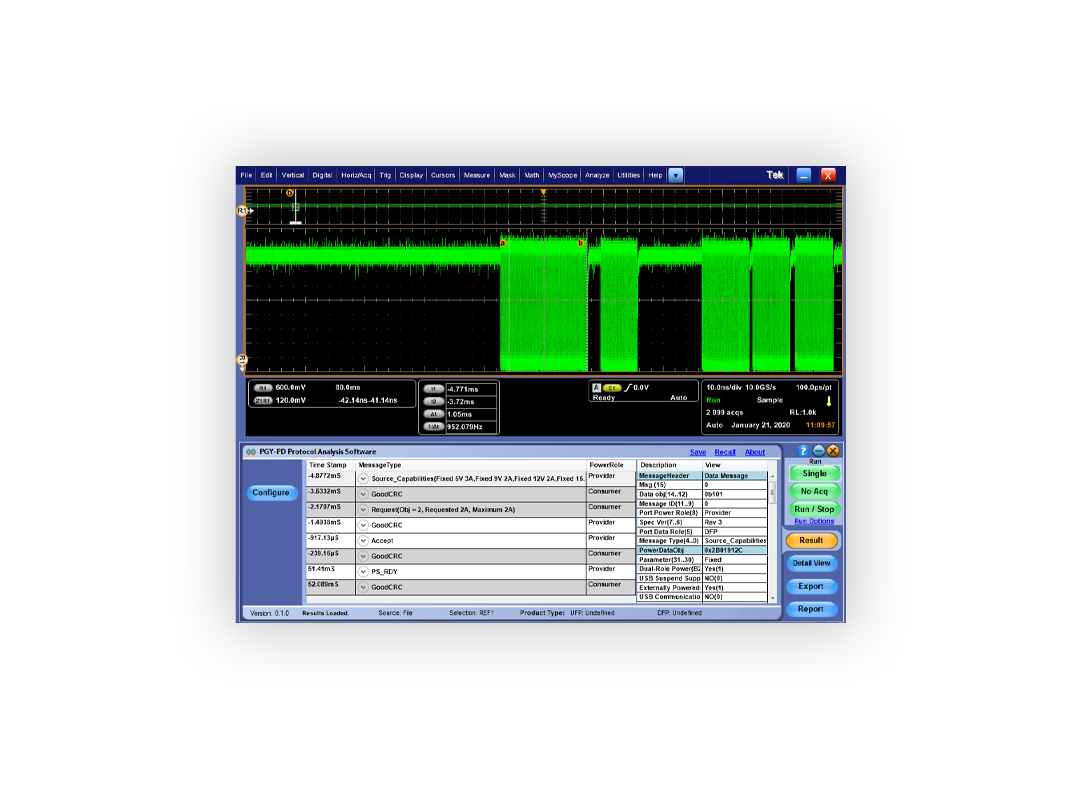Expand the Request(Obj = 2) message row
This screenshot has width=1080, height=788.
click(363, 510)
